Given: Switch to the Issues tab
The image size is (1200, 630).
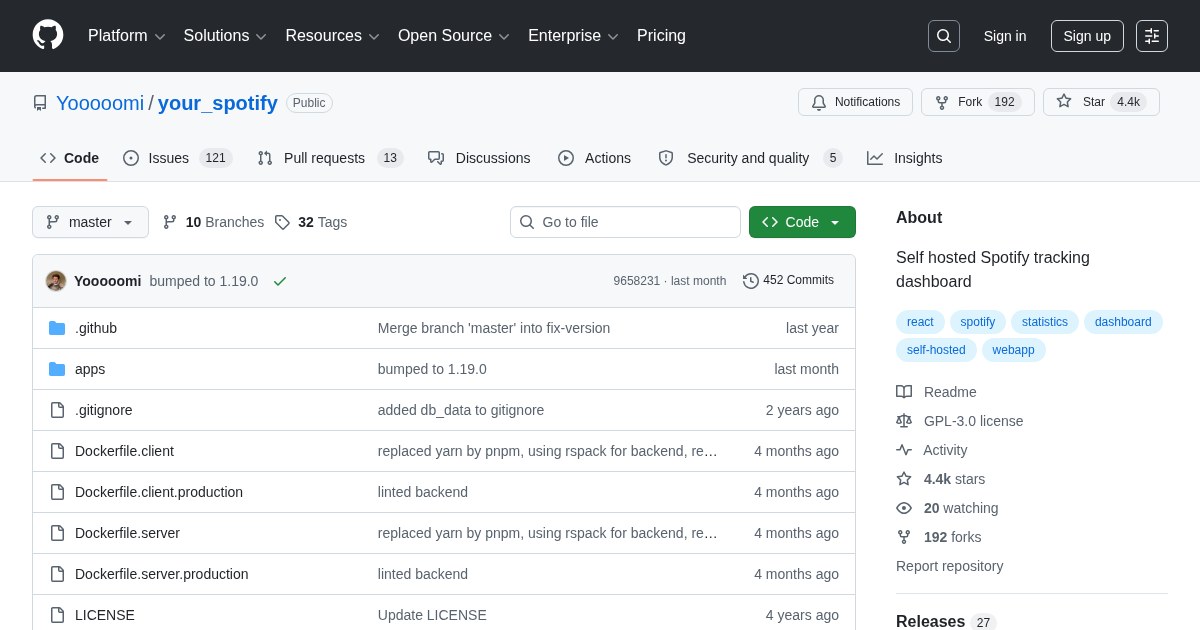Looking at the screenshot, I should pyautogui.click(x=177, y=158).
